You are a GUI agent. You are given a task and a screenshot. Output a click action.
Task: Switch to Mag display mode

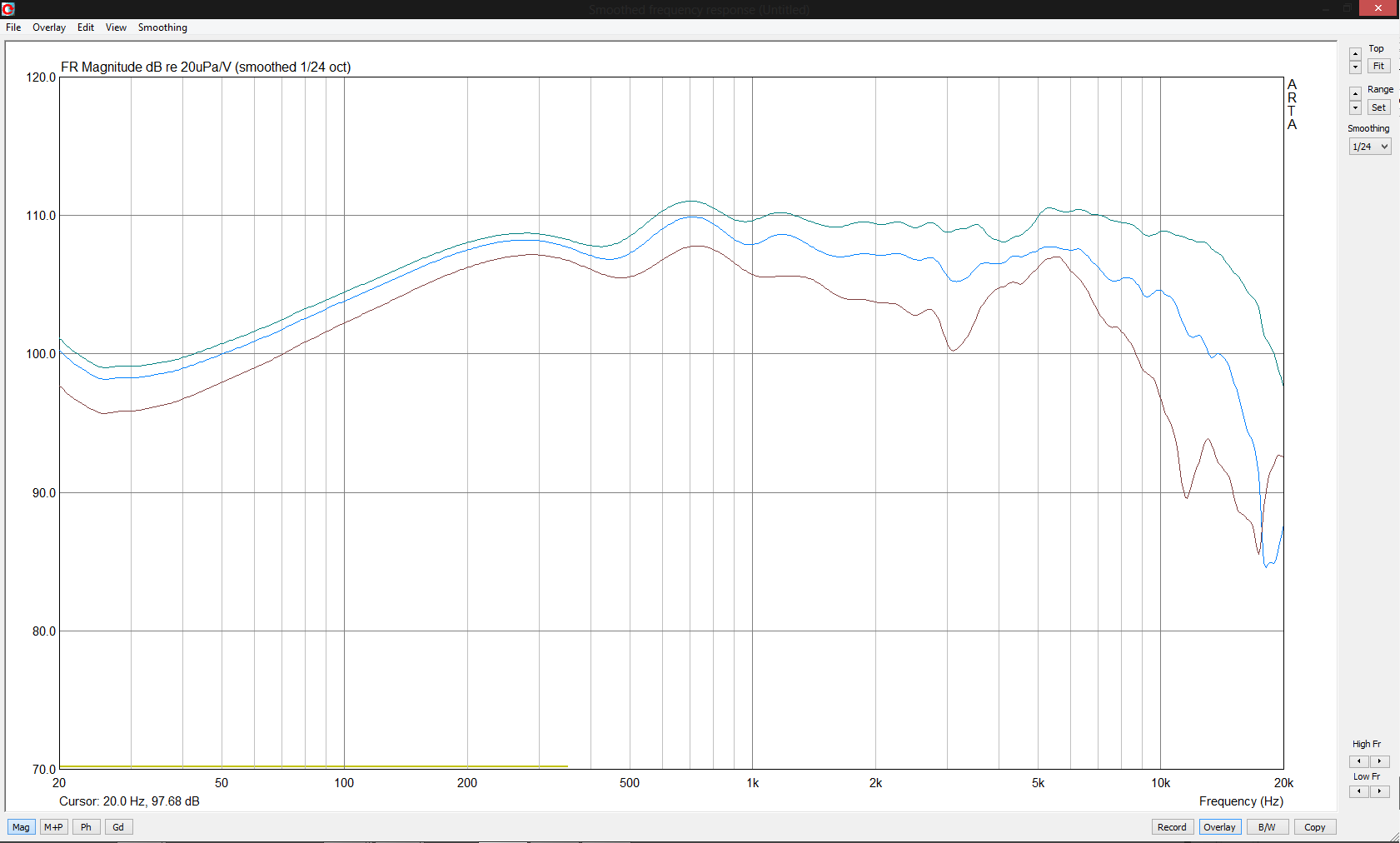[21, 827]
